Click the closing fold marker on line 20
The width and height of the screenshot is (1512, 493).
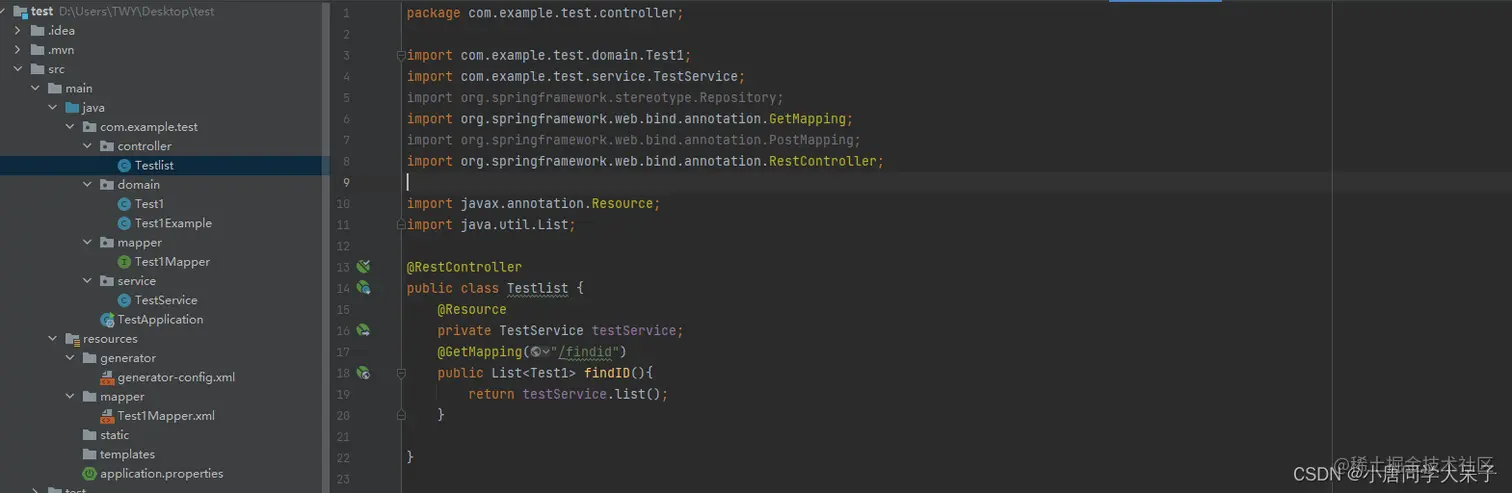coord(401,415)
